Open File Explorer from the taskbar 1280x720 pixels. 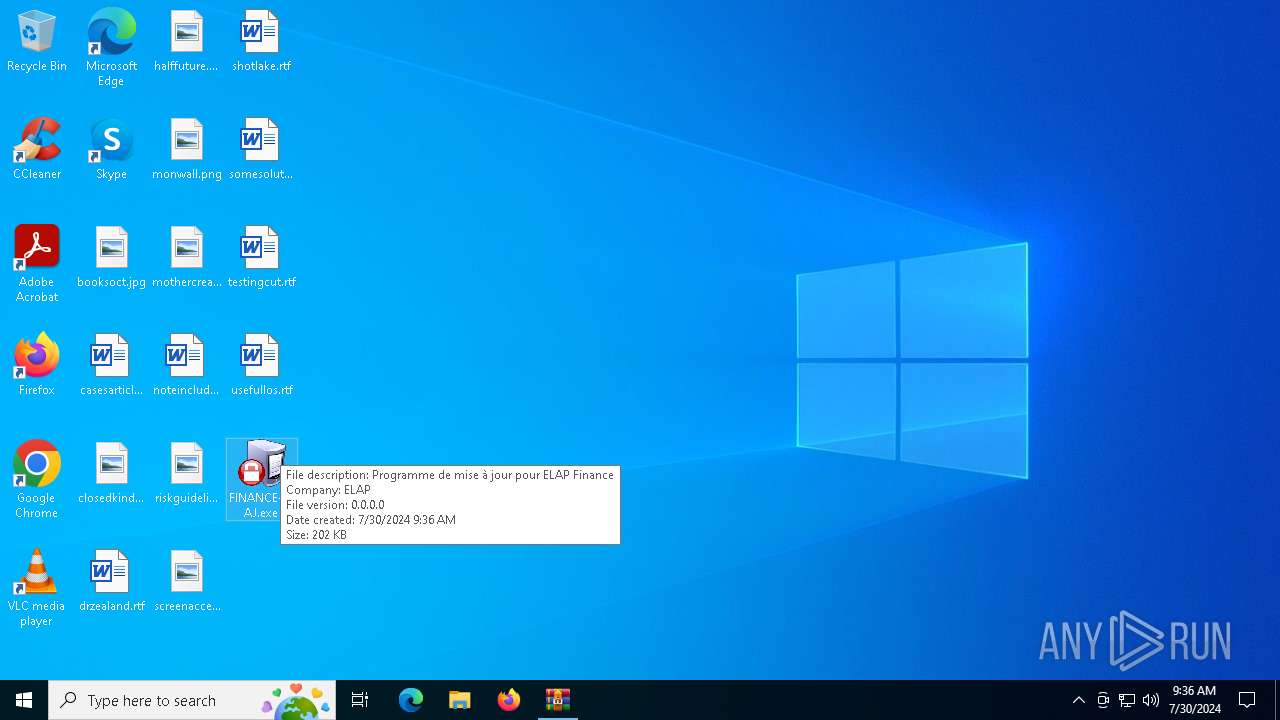[x=460, y=700]
